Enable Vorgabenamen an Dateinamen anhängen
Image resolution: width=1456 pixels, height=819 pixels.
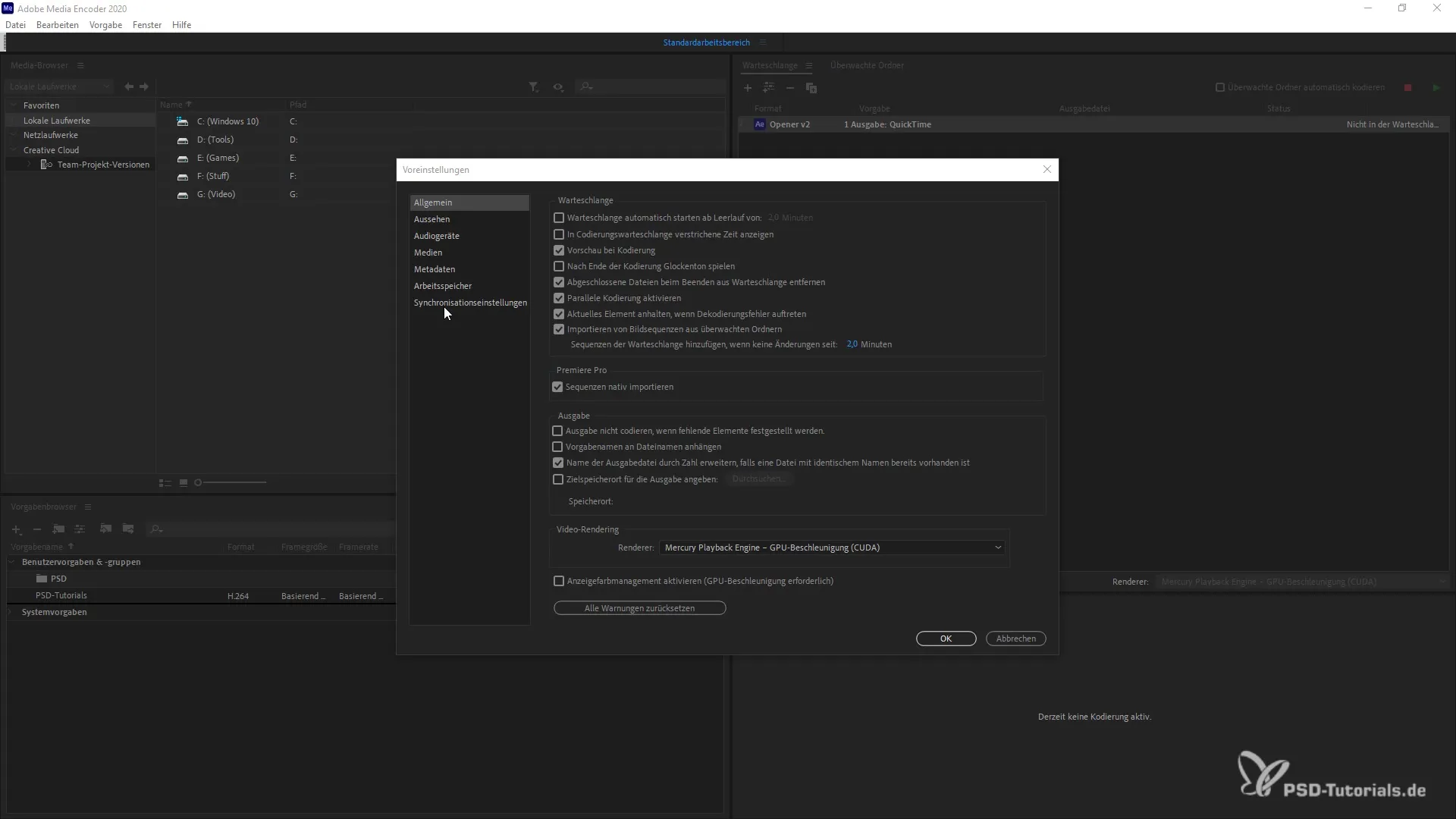click(557, 447)
